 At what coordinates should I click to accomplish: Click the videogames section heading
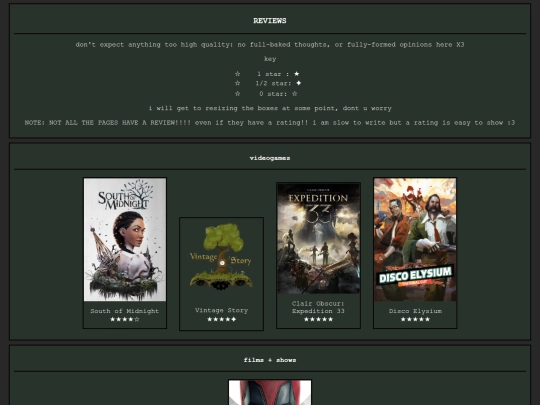point(270,158)
